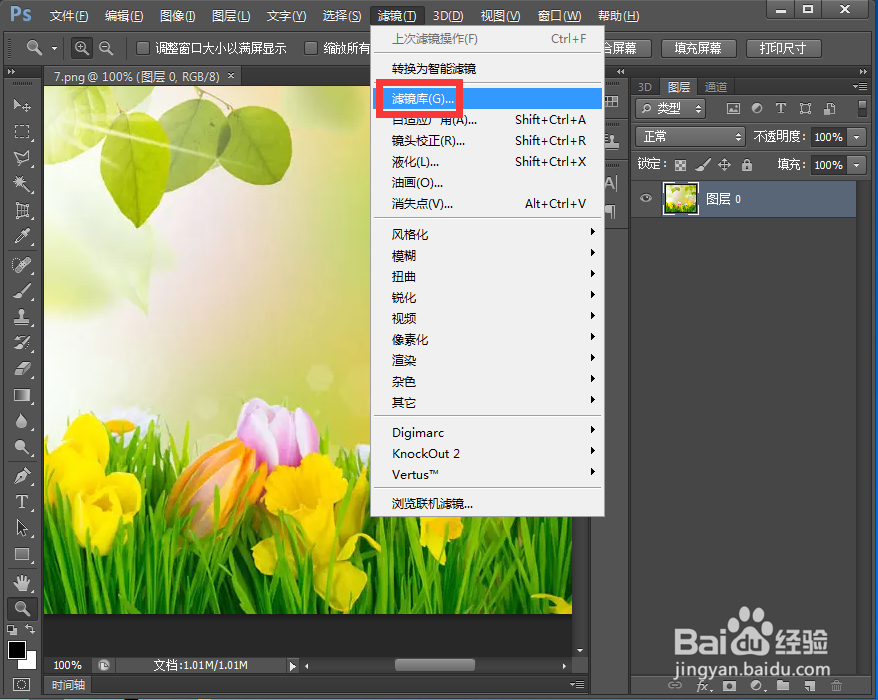Enable the Lock all padlock on layers panel
878x700 pixels.
pos(746,165)
